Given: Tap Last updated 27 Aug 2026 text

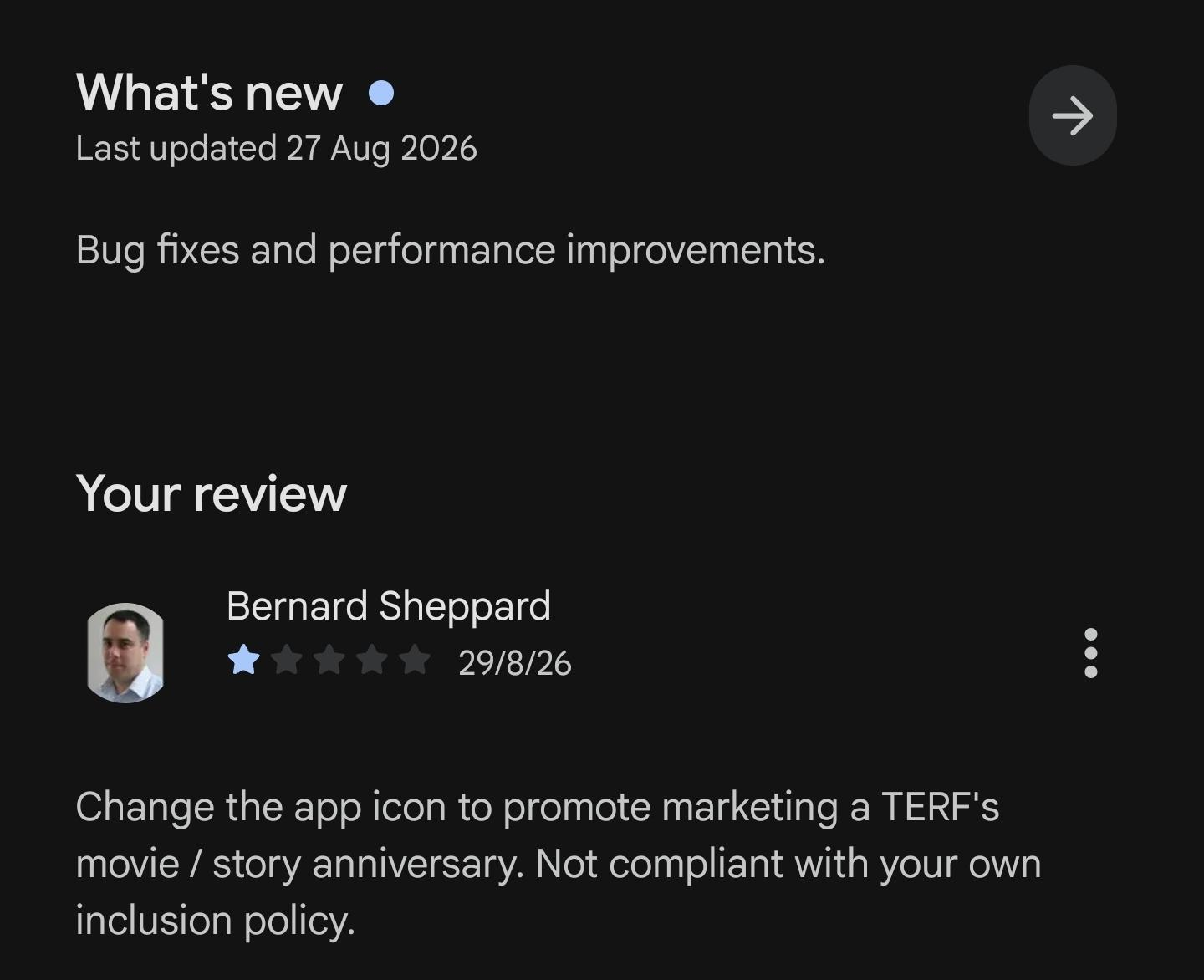Looking at the screenshot, I should point(276,149).
